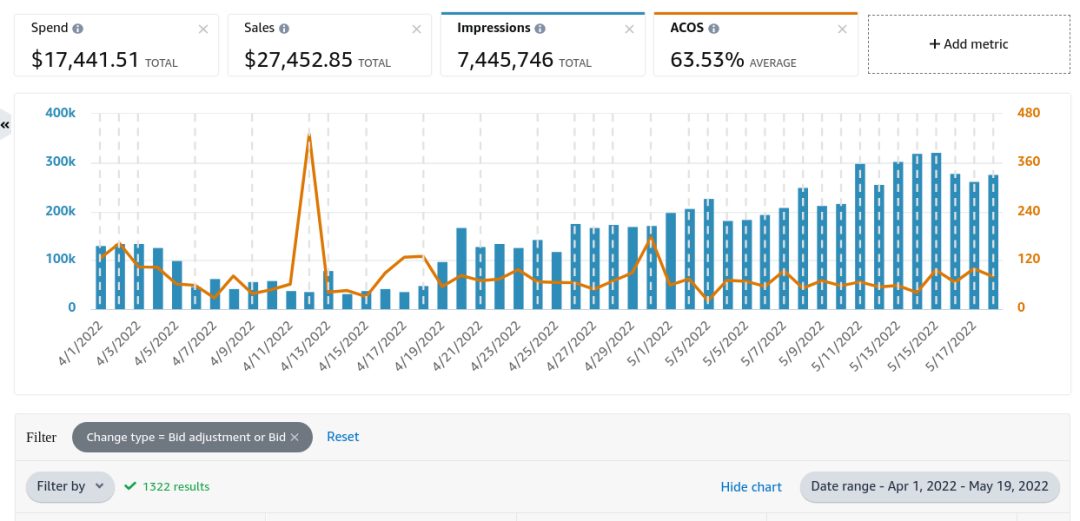1080x521 pixels.
Task: Expand the collapsed left sidebar panel
Action: [5, 125]
